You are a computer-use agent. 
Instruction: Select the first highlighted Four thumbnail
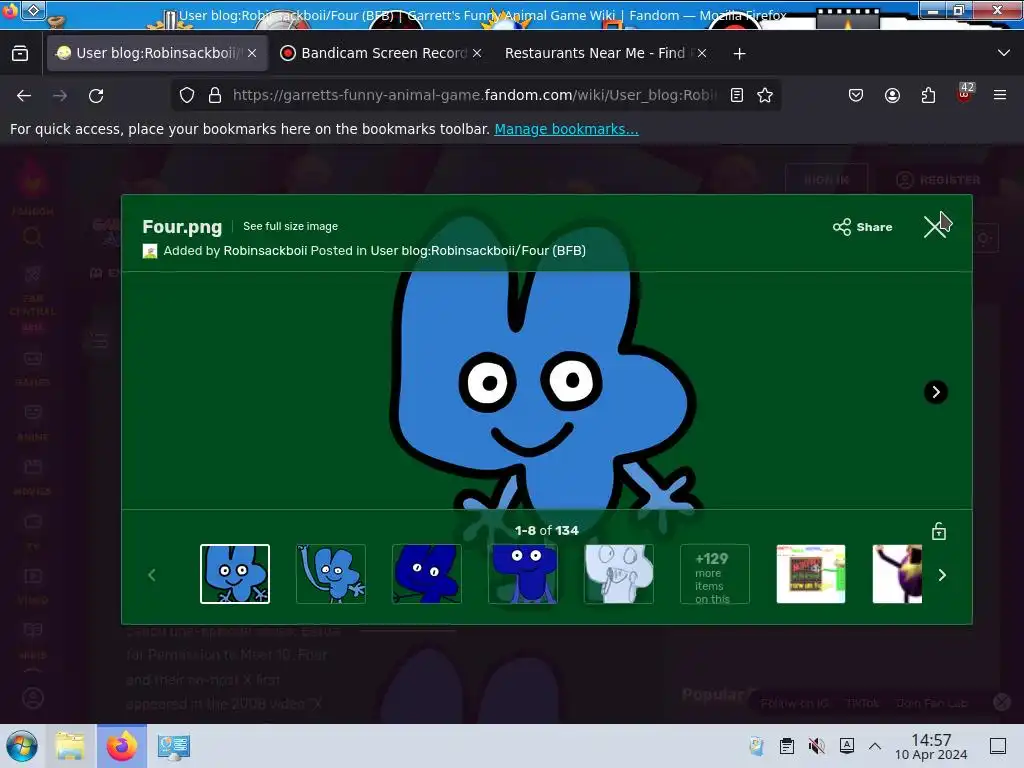(235, 574)
